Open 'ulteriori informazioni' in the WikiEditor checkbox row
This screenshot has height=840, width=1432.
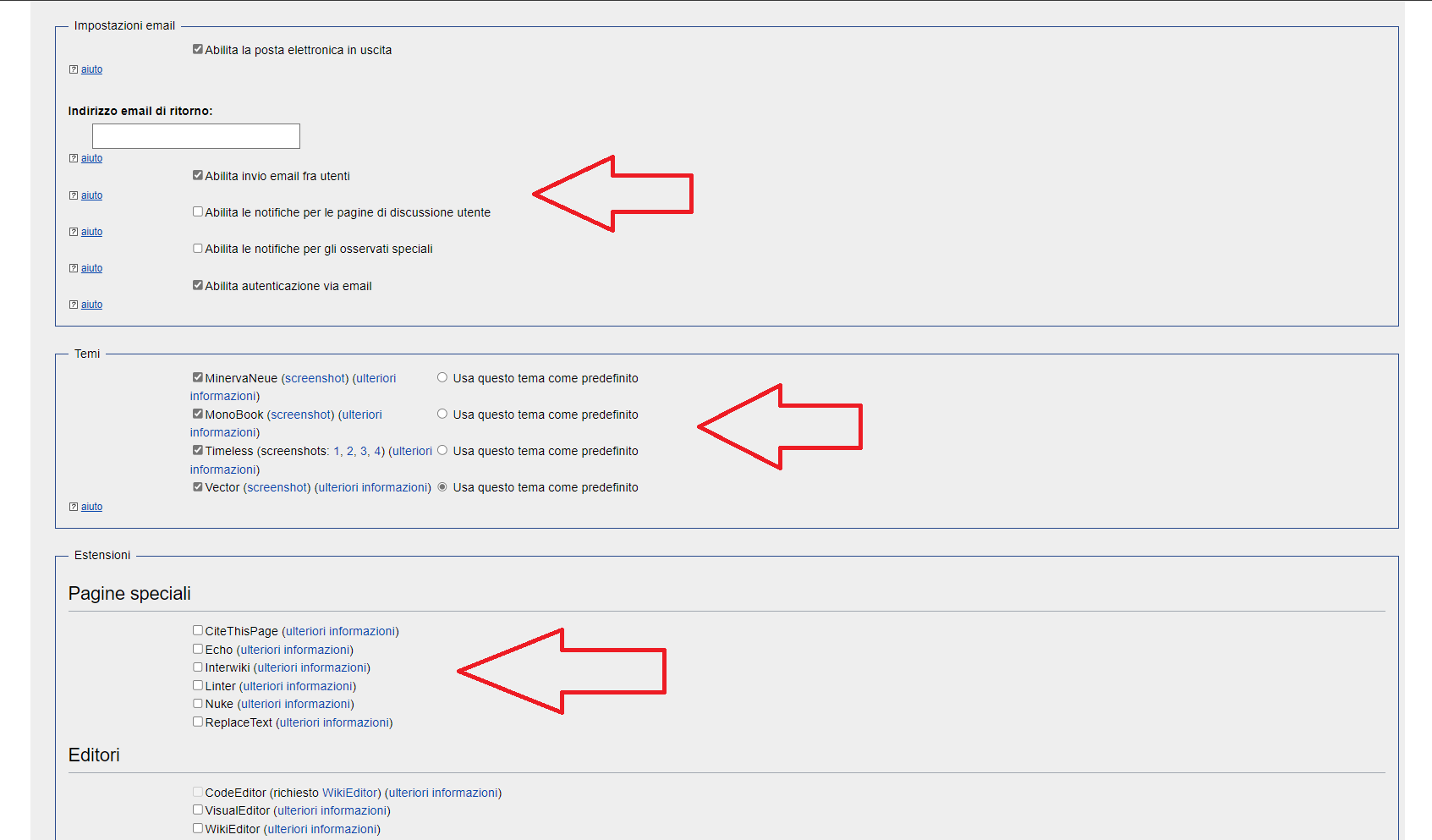pyautogui.click(x=322, y=829)
